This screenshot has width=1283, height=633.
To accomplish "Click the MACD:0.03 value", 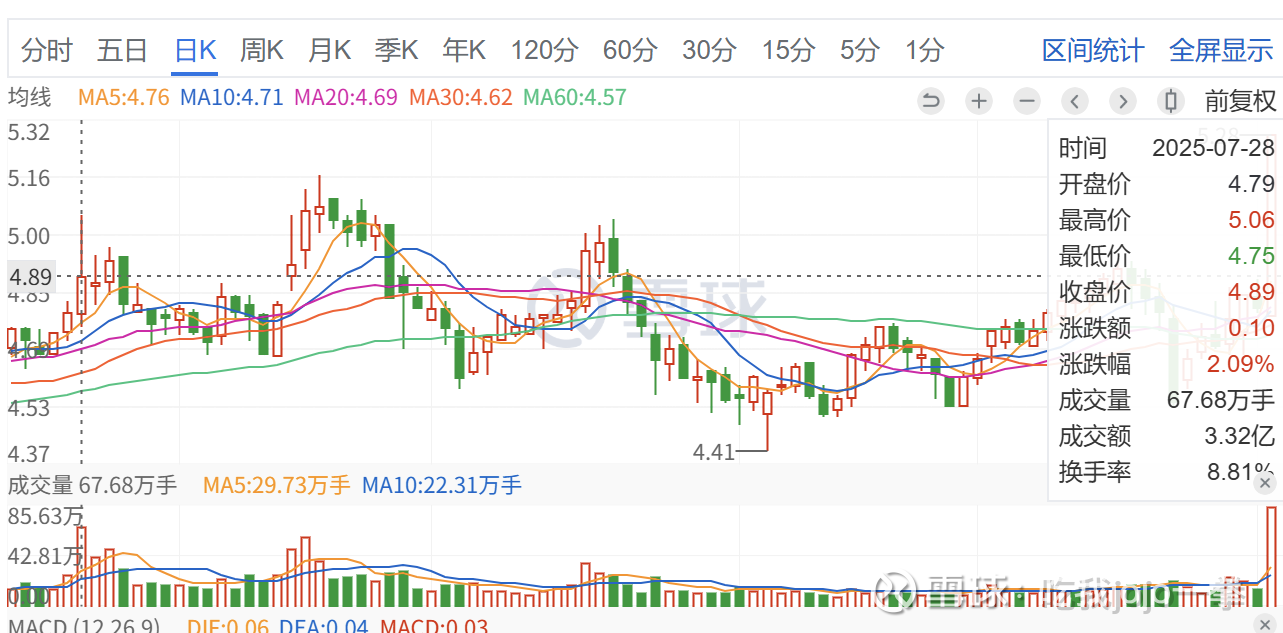I will (x=434, y=626).
